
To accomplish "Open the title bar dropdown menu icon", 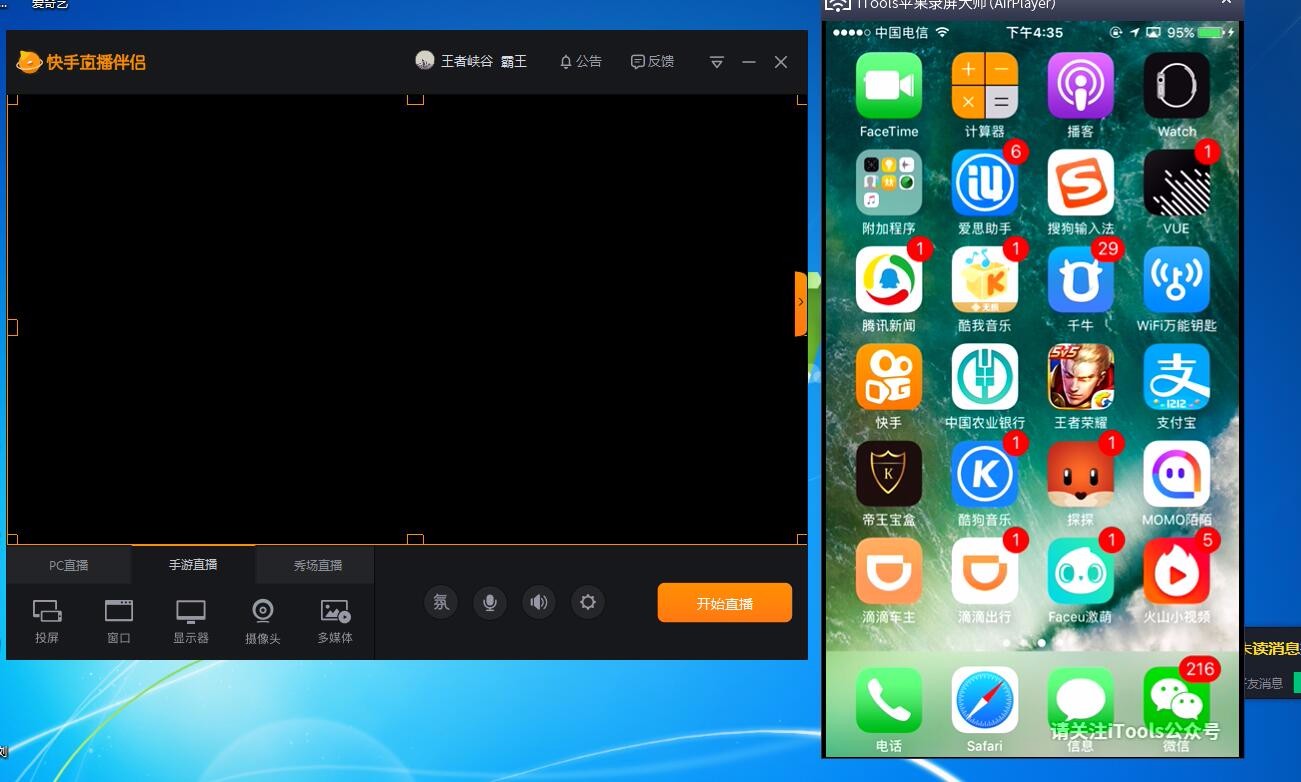I will (717, 62).
